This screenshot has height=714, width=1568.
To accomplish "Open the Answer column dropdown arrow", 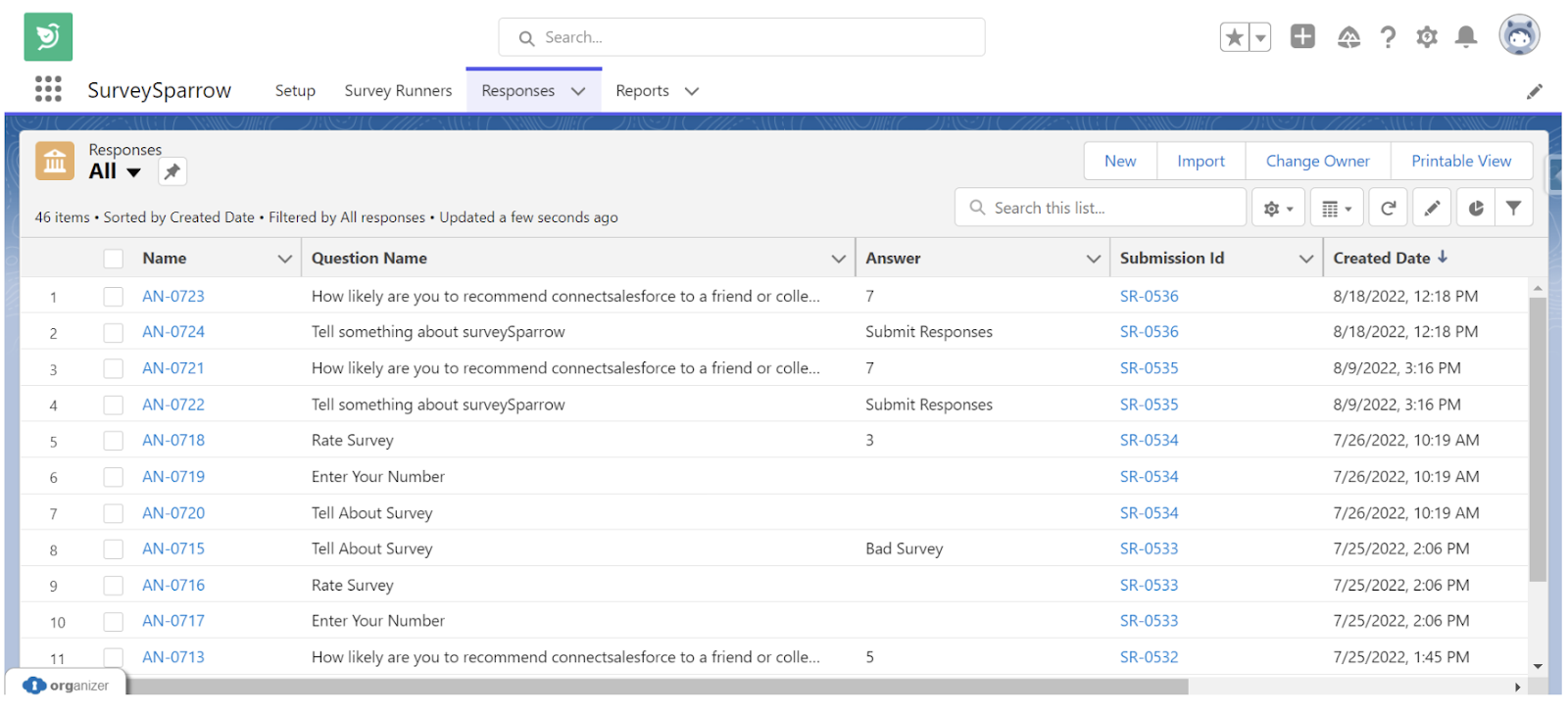I will click(x=1093, y=259).
